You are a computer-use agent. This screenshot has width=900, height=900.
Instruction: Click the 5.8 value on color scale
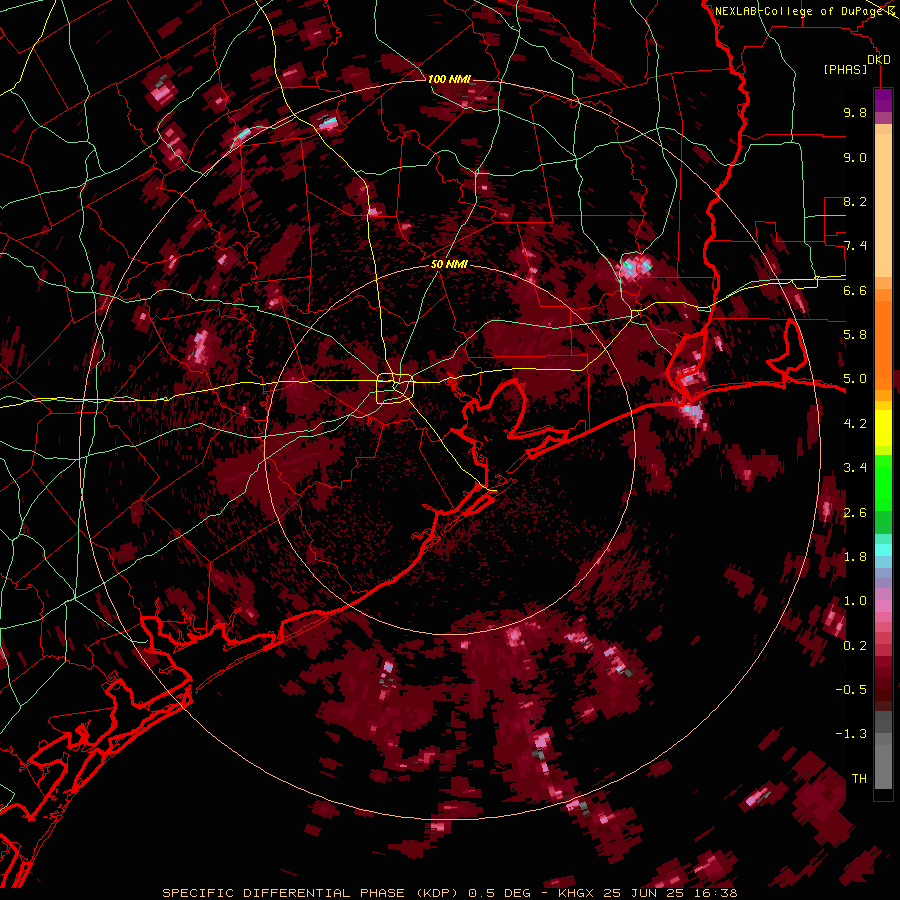(855, 335)
